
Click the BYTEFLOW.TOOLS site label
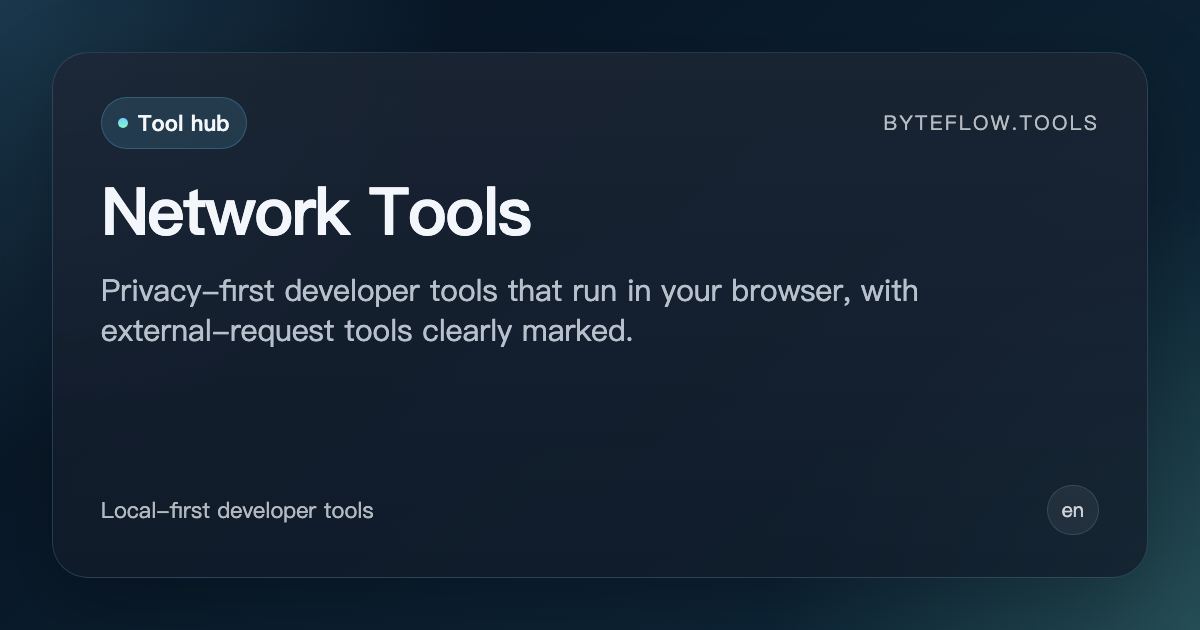pos(990,123)
